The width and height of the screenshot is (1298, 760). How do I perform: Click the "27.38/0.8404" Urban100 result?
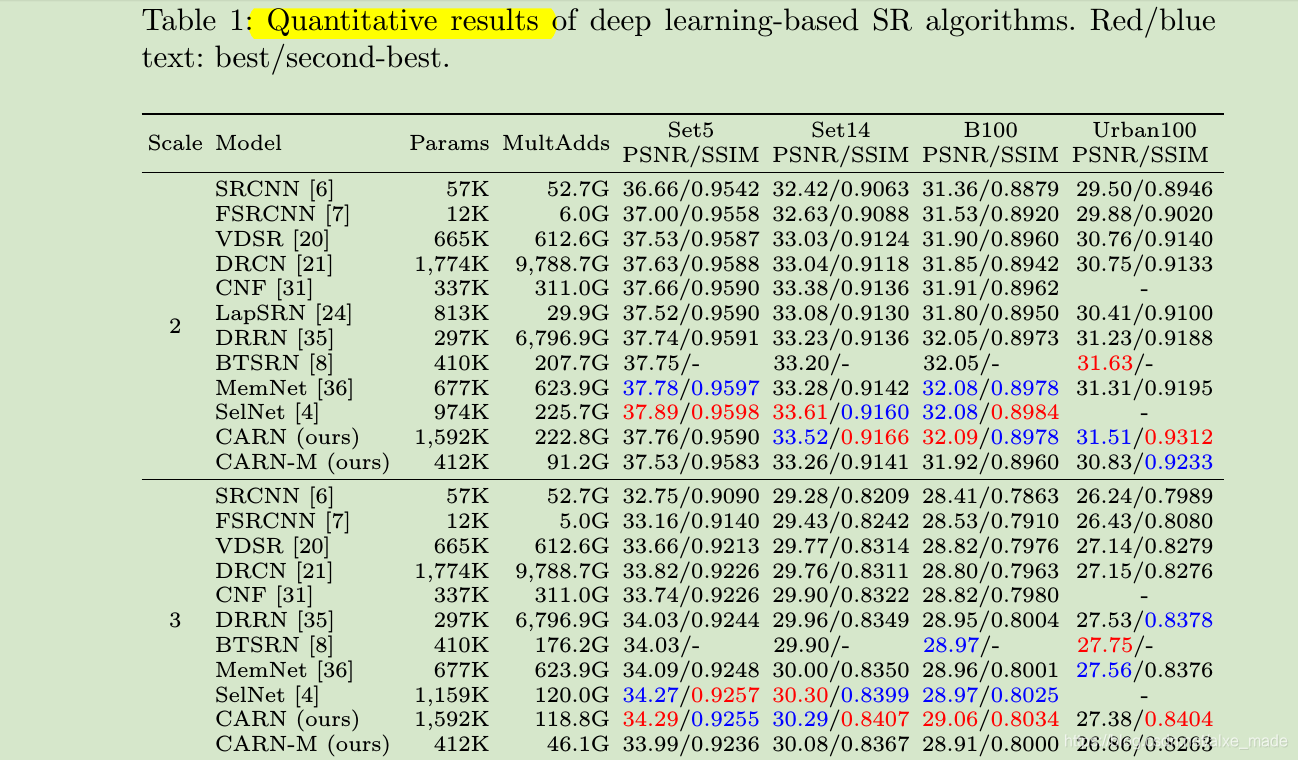(x=1144, y=719)
